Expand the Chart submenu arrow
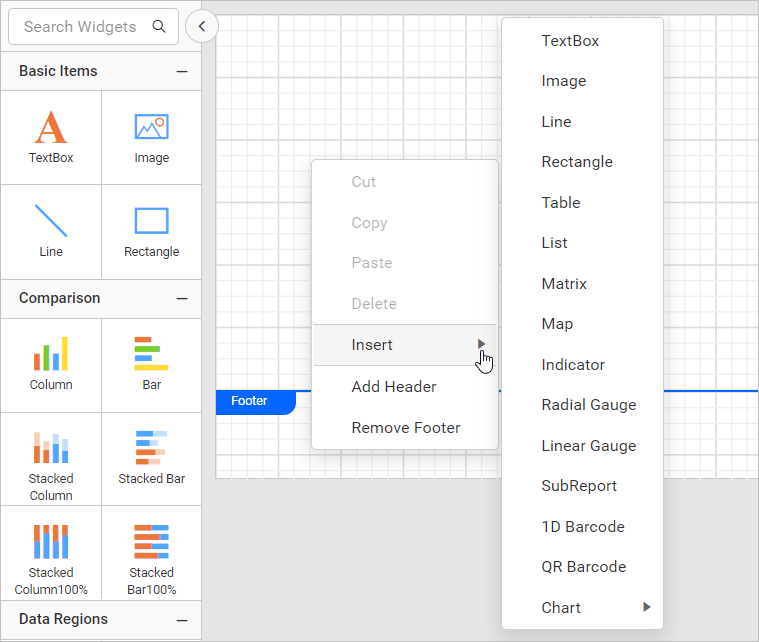Screen dimensions: 759x642 point(647,607)
